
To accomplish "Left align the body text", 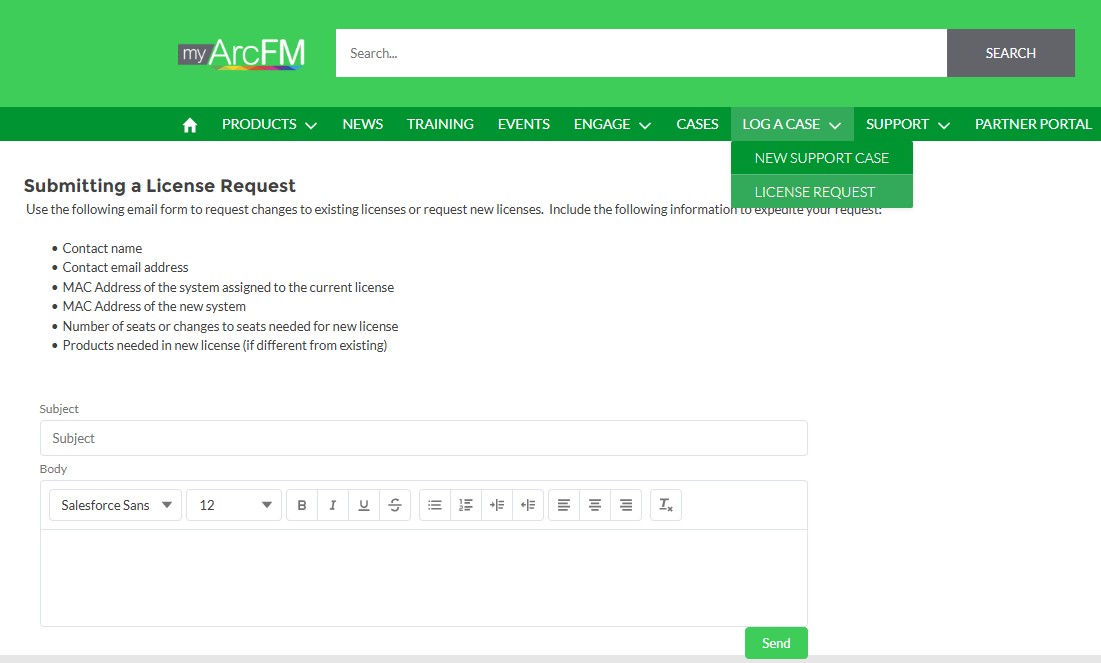I will (x=564, y=505).
